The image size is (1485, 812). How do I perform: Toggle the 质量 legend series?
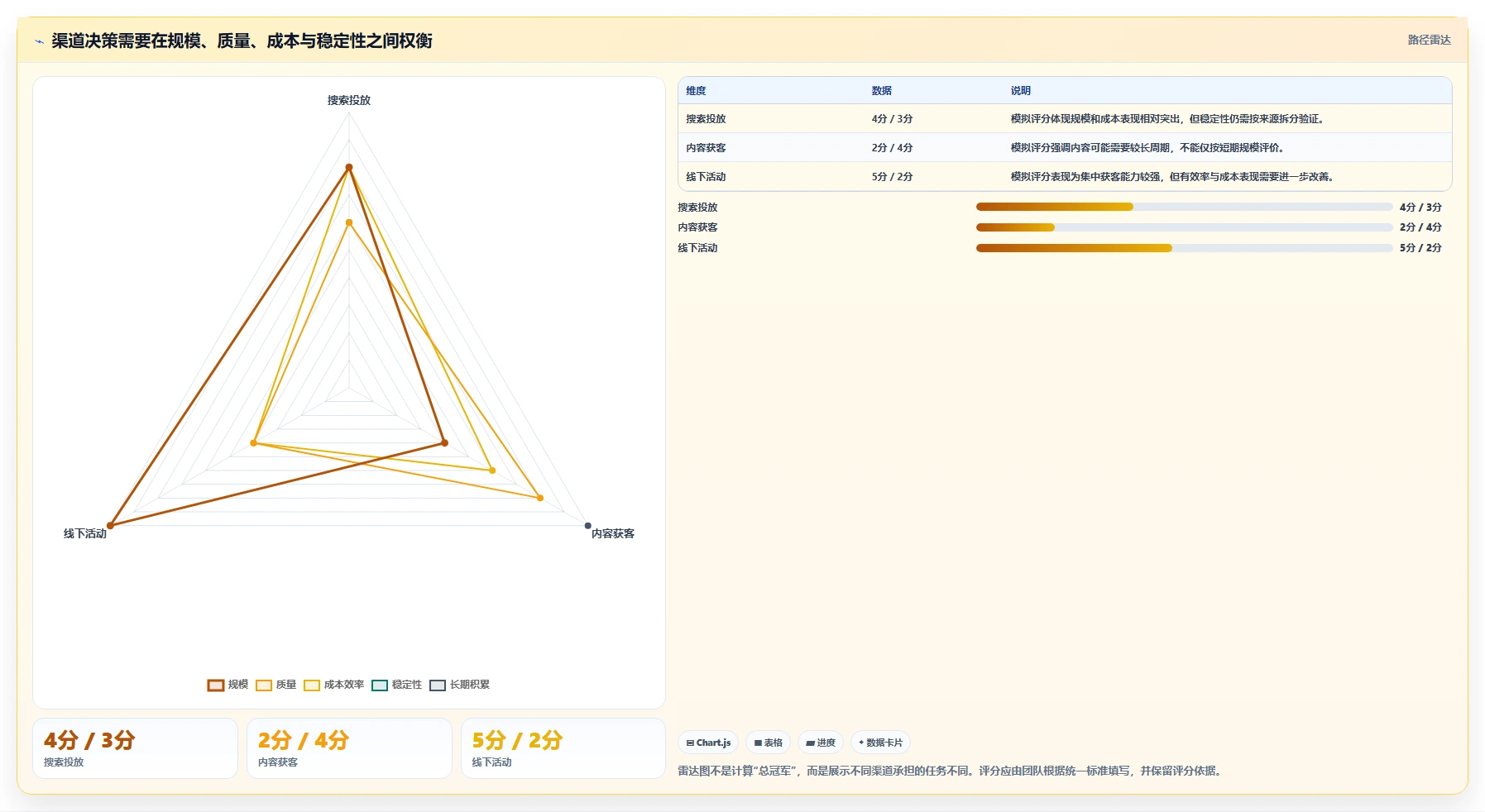pos(275,685)
